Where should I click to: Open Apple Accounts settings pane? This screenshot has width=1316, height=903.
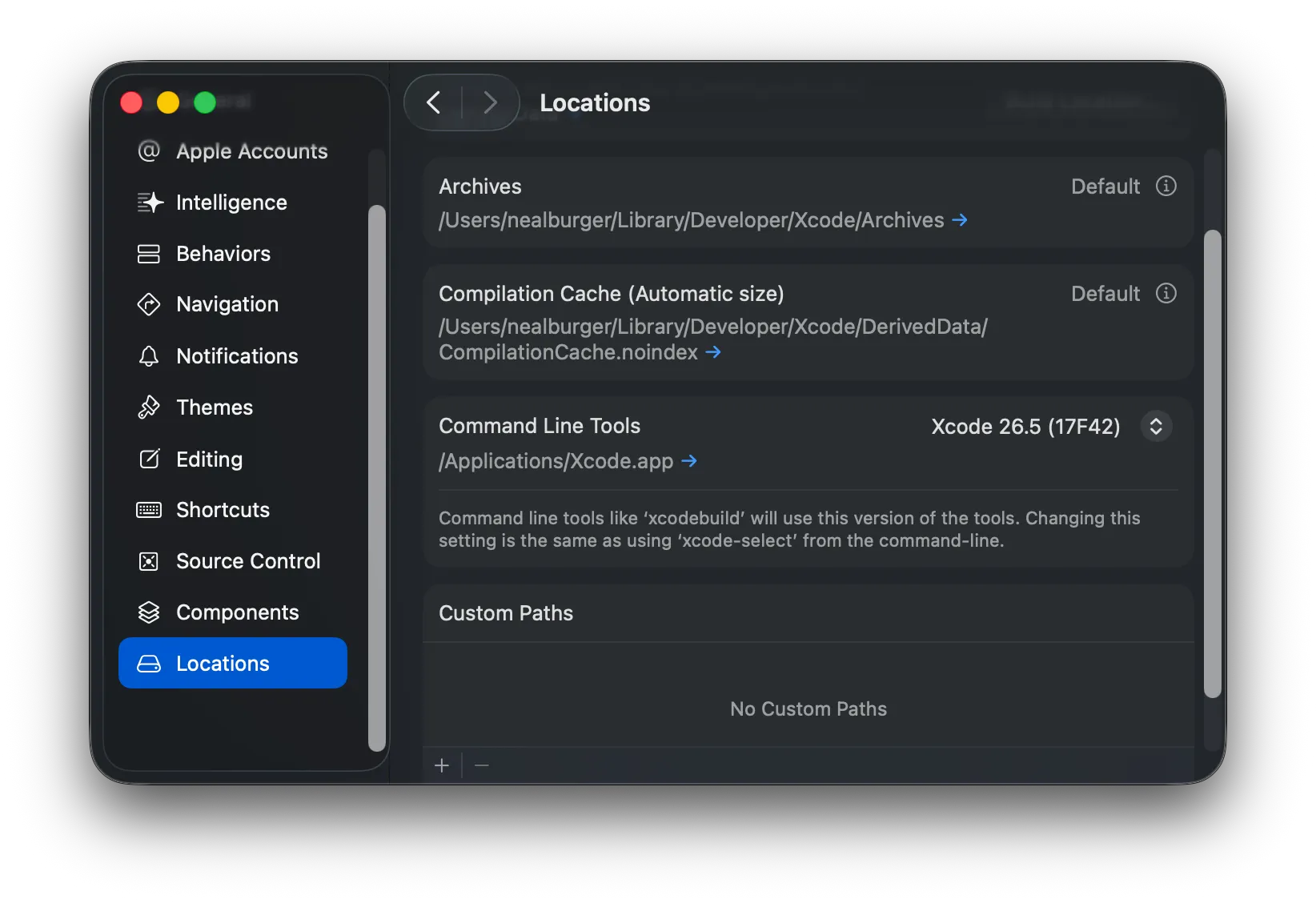(233, 151)
